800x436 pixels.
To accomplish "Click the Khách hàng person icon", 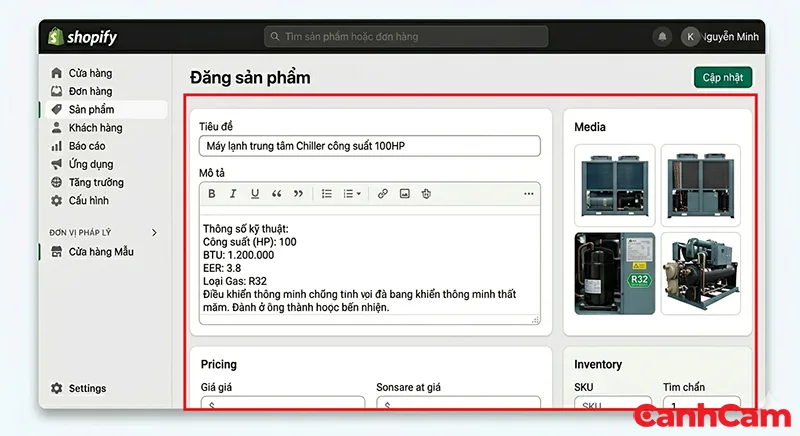I will [x=57, y=127].
